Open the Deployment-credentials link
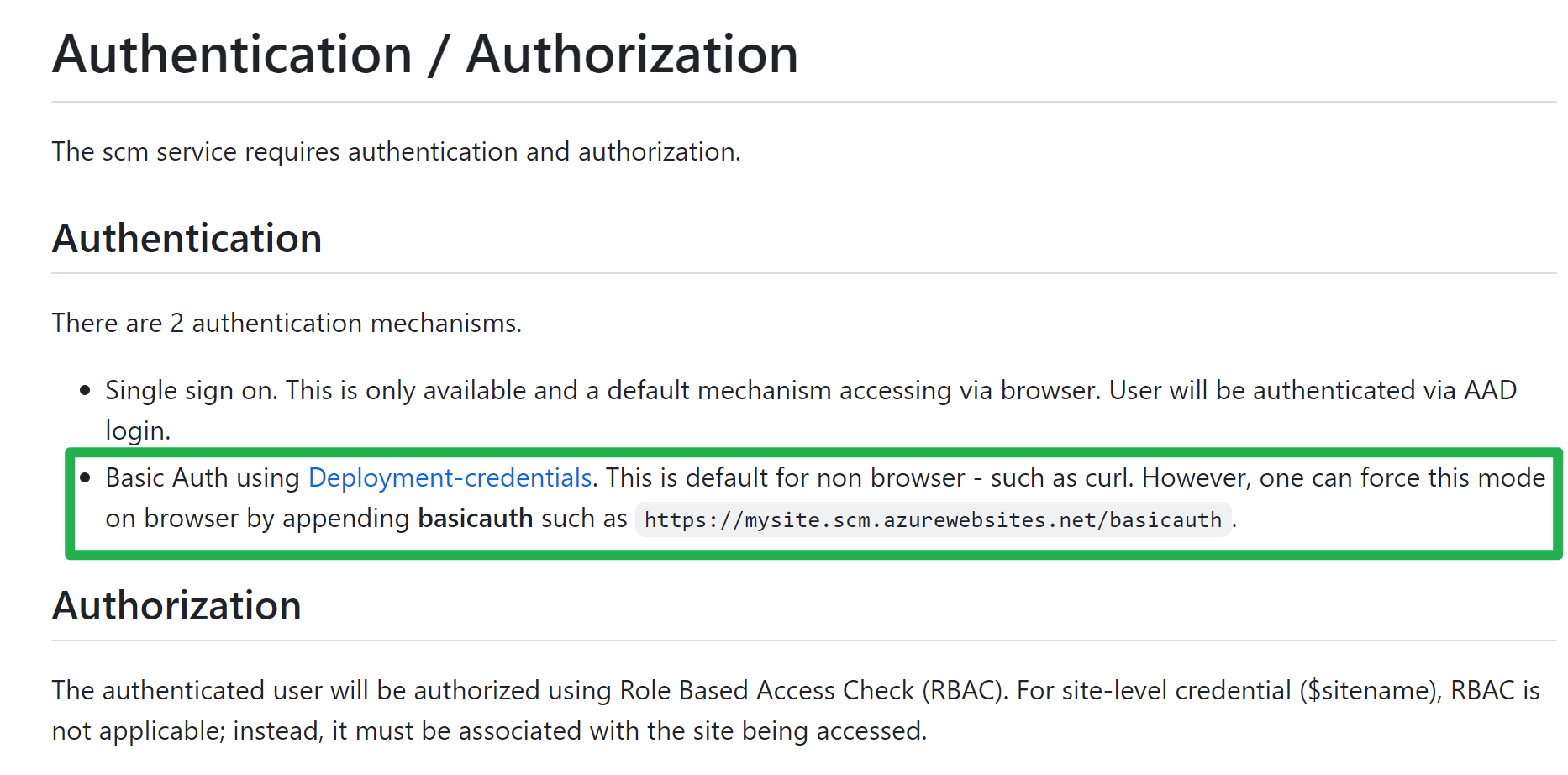The width and height of the screenshot is (1568, 775). [x=450, y=478]
